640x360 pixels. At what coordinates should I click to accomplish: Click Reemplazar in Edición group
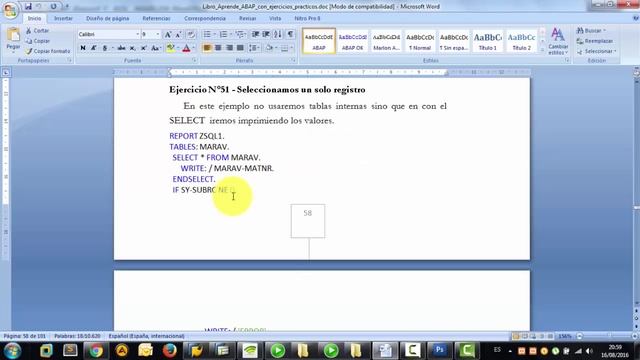pyautogui.click(x=595, y=41)
